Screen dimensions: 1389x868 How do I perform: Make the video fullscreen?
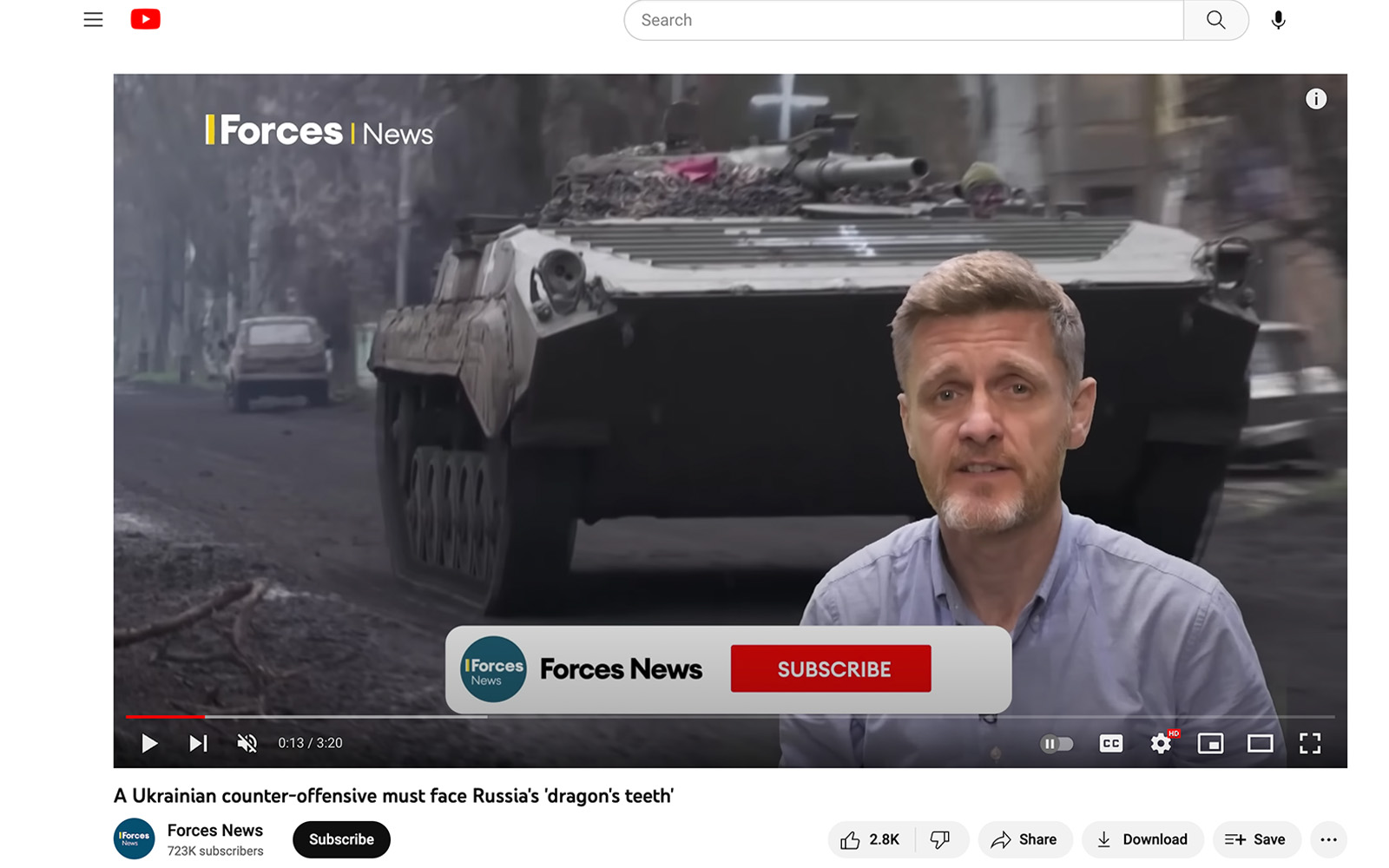tap(1309, 744)
